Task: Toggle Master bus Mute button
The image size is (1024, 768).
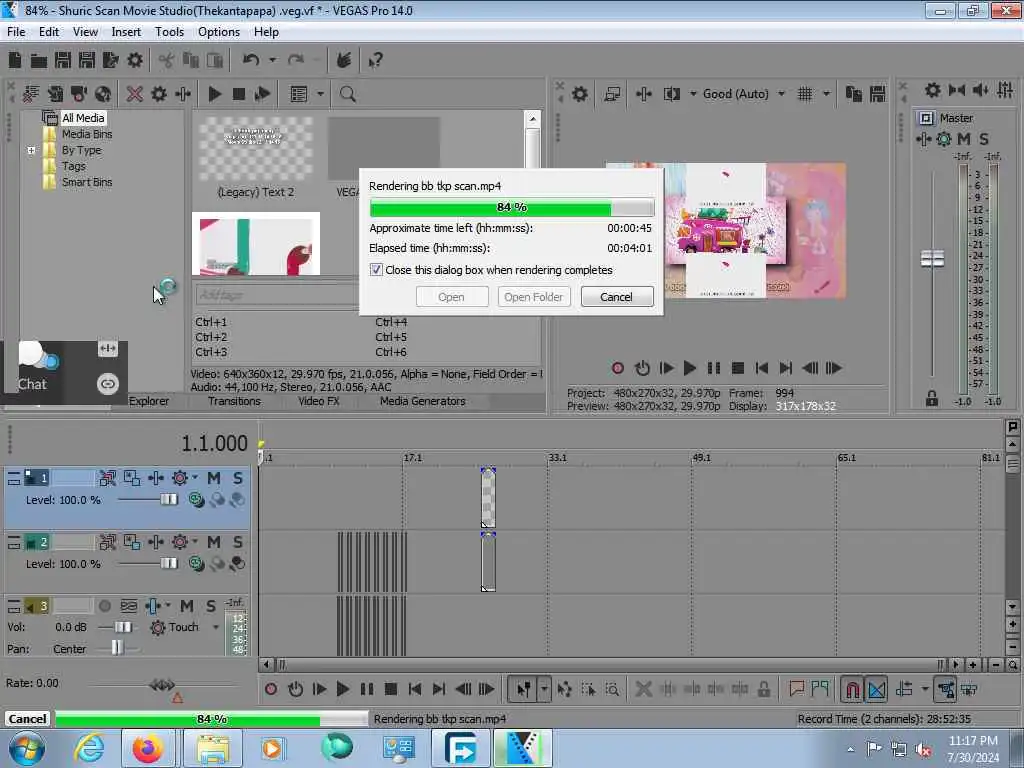Action: (963, 138)
